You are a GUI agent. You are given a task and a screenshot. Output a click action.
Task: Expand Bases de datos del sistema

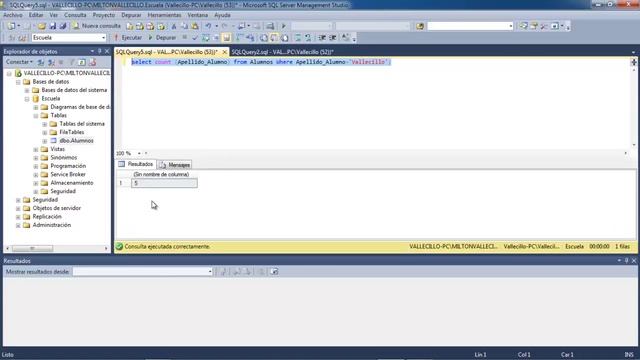pos(27,90)
